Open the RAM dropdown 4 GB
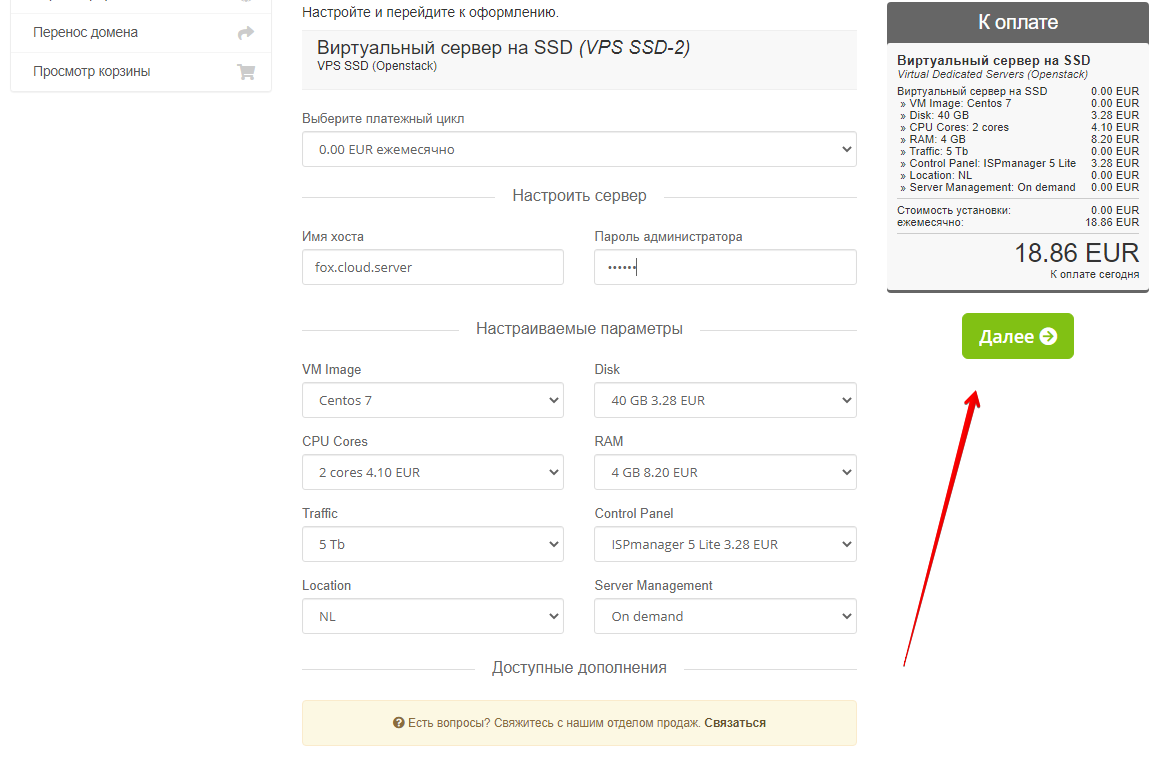The height and width of the screenshot is (765, 1166). coord(725,472)
